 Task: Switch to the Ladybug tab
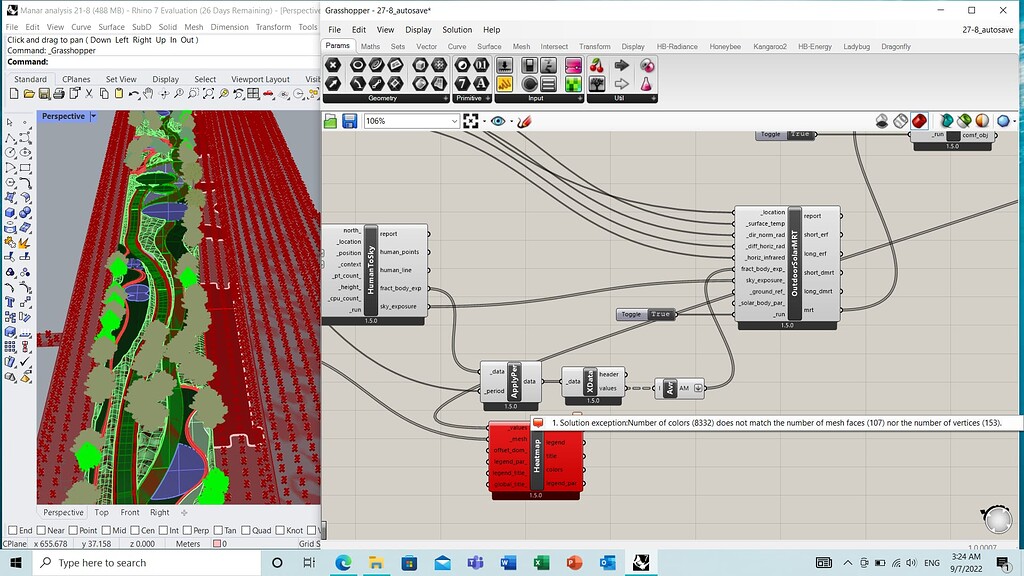pyautogui.click(x=856, y=46)
